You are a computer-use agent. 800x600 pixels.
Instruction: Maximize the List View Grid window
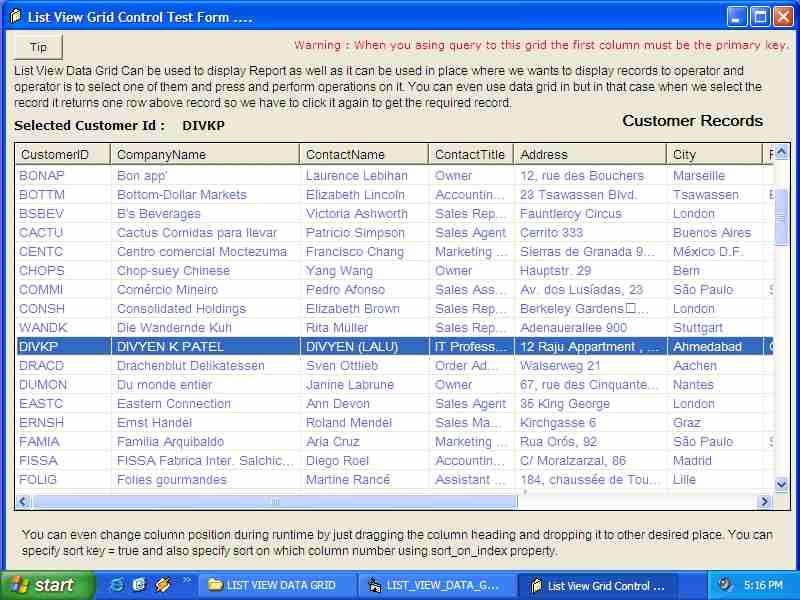pos(759,17)
